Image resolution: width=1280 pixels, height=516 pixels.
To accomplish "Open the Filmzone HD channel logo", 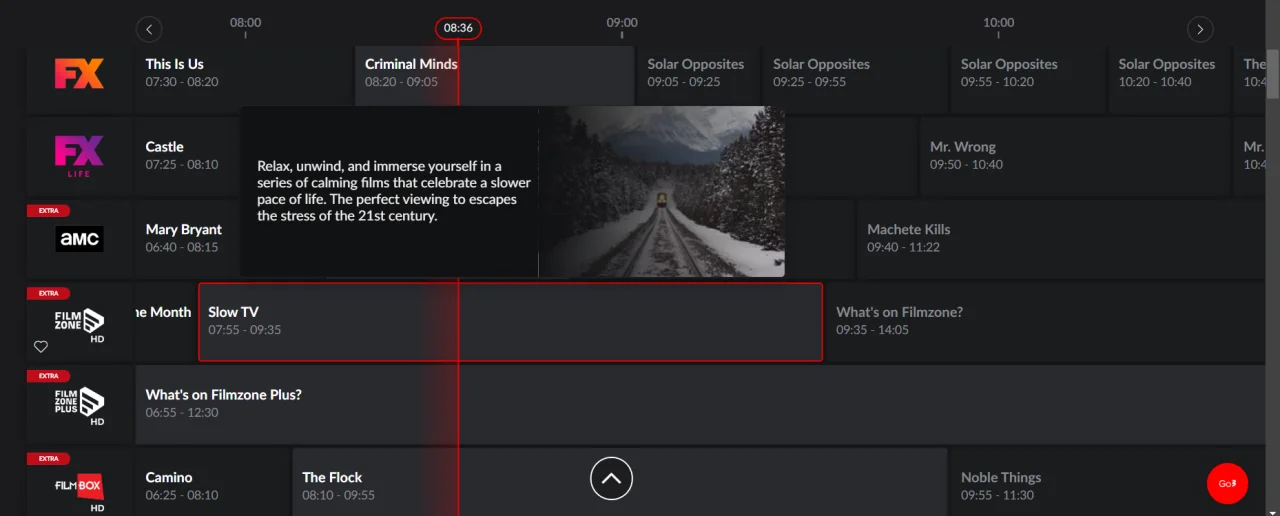I will pyautogui.click(x=80, y=325).
